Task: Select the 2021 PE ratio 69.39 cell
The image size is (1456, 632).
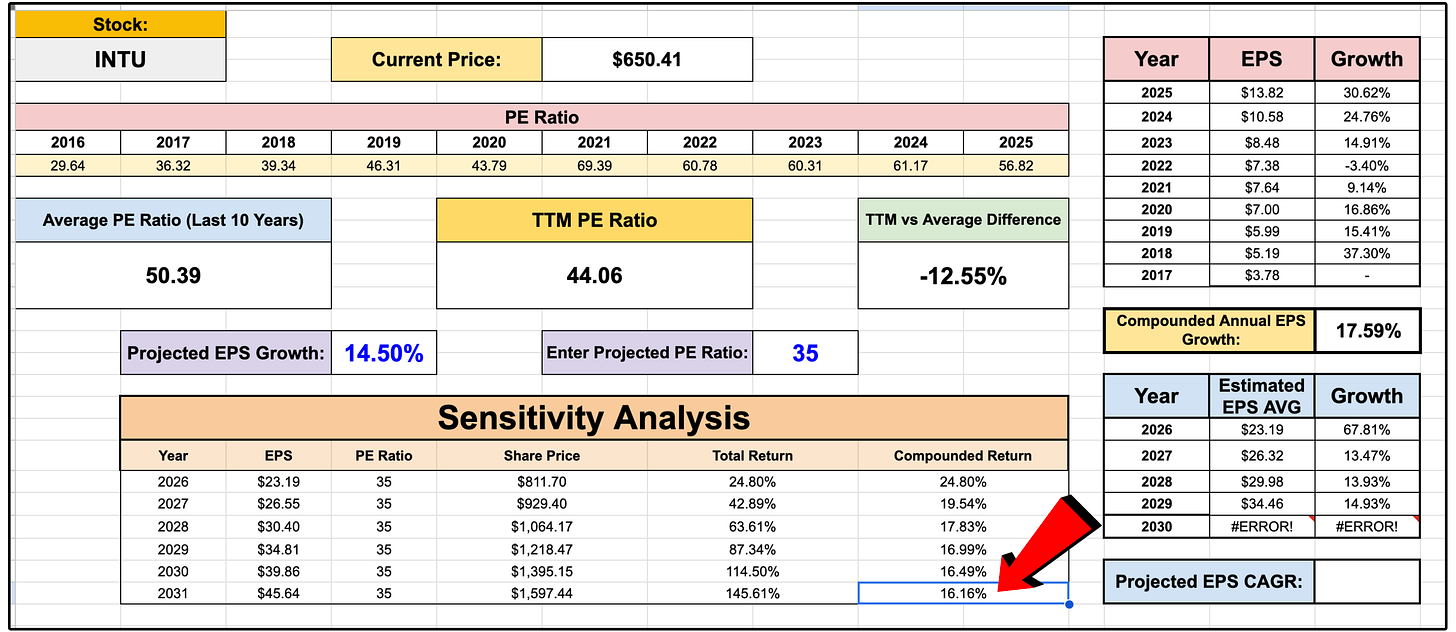Action: 595,165
